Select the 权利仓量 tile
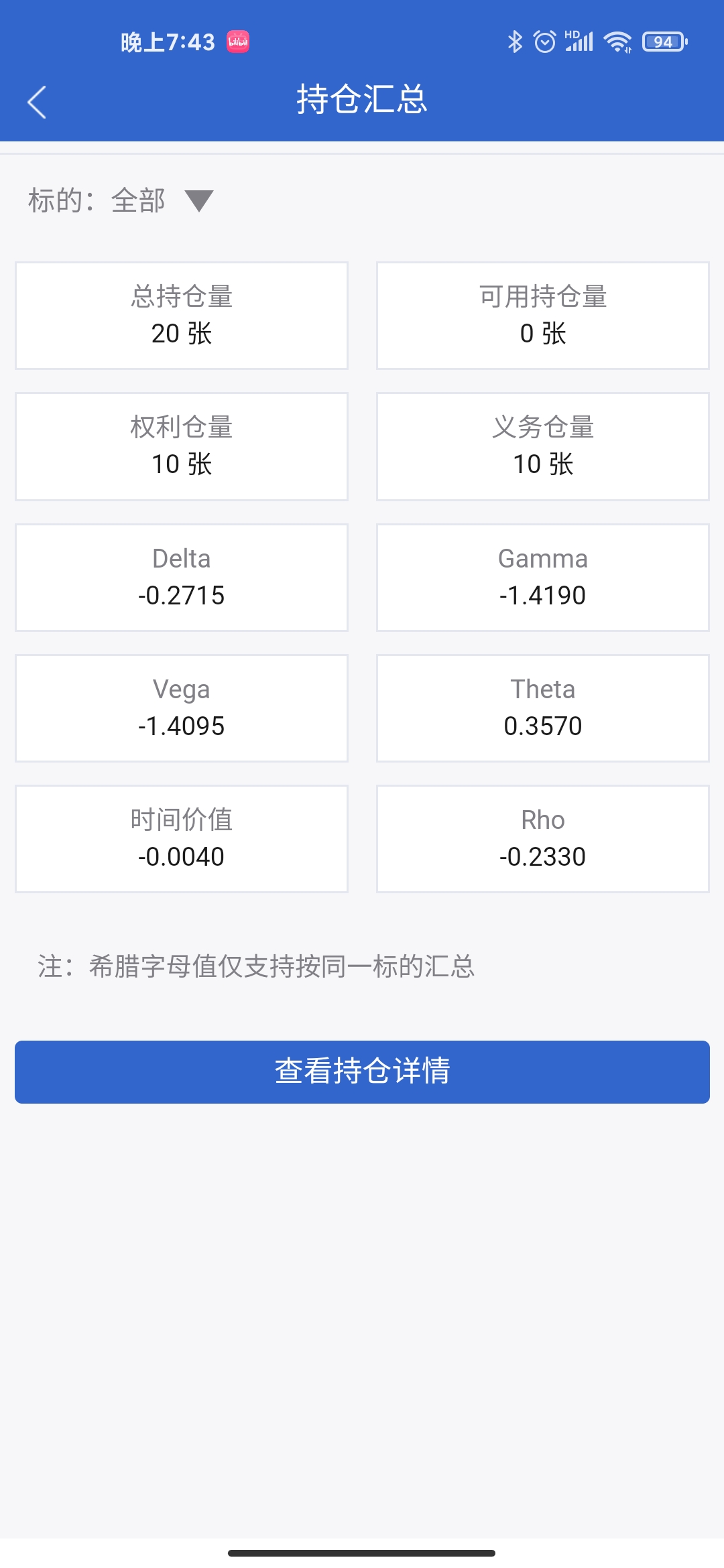Viewport: 724px width, 1568px height. tap(182, 446)
